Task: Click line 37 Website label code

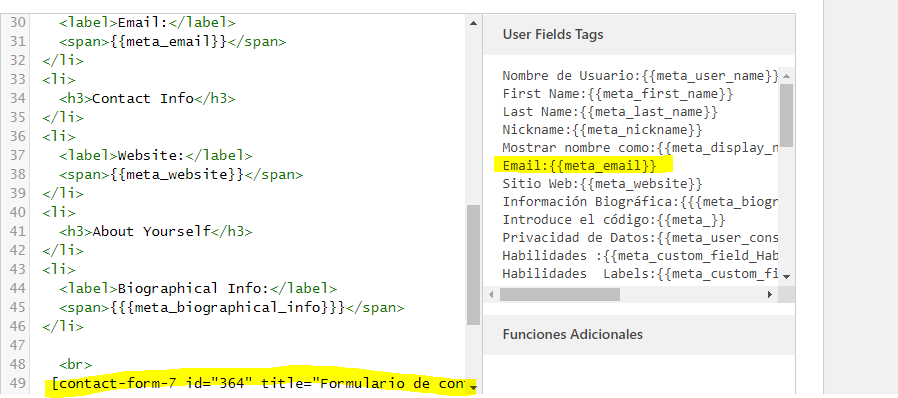Action: tap(155, 155)
